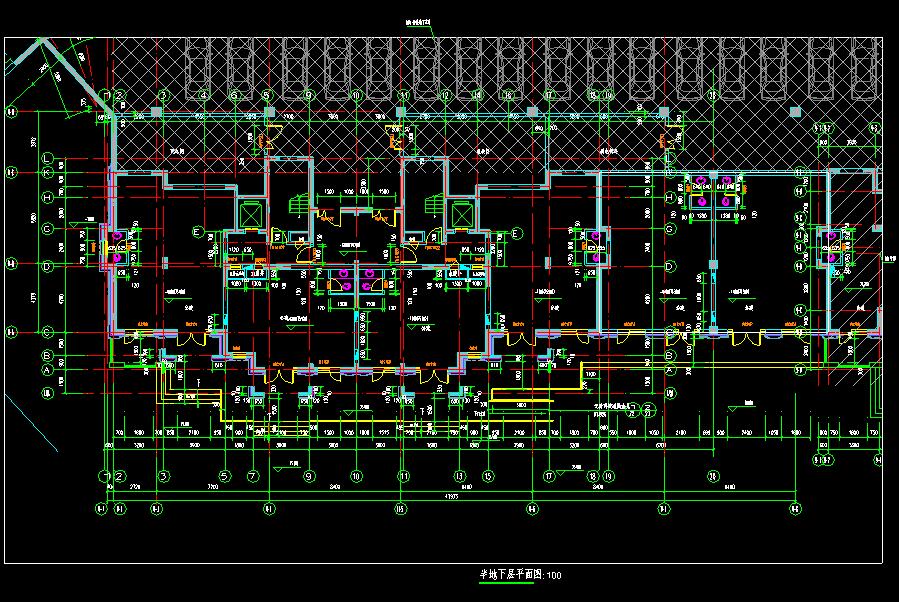Click the E axis bubble left of the left elevator
The image size is (899, 602).
tap(197, 232)
